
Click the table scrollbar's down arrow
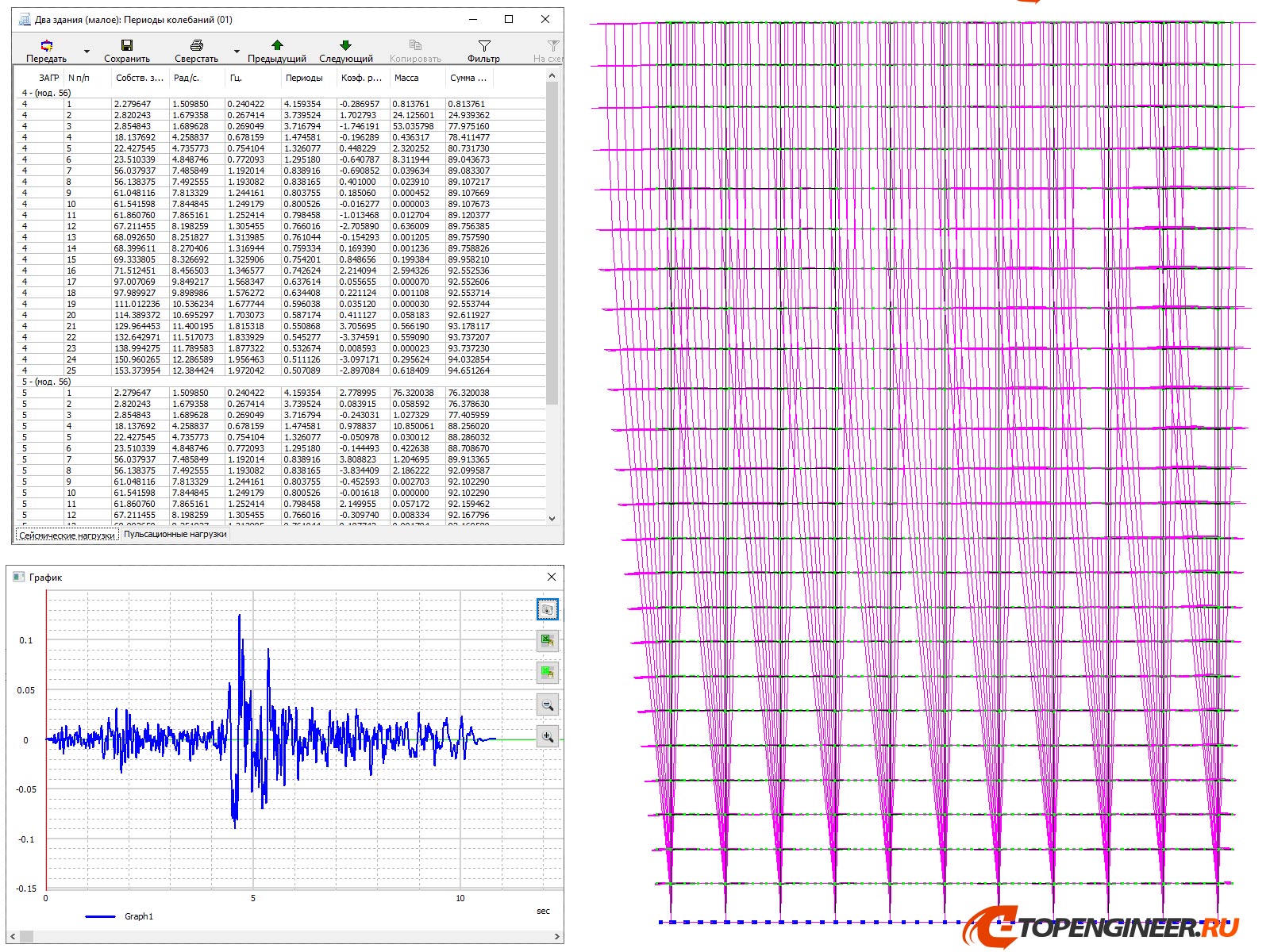[x=552, y=518]
